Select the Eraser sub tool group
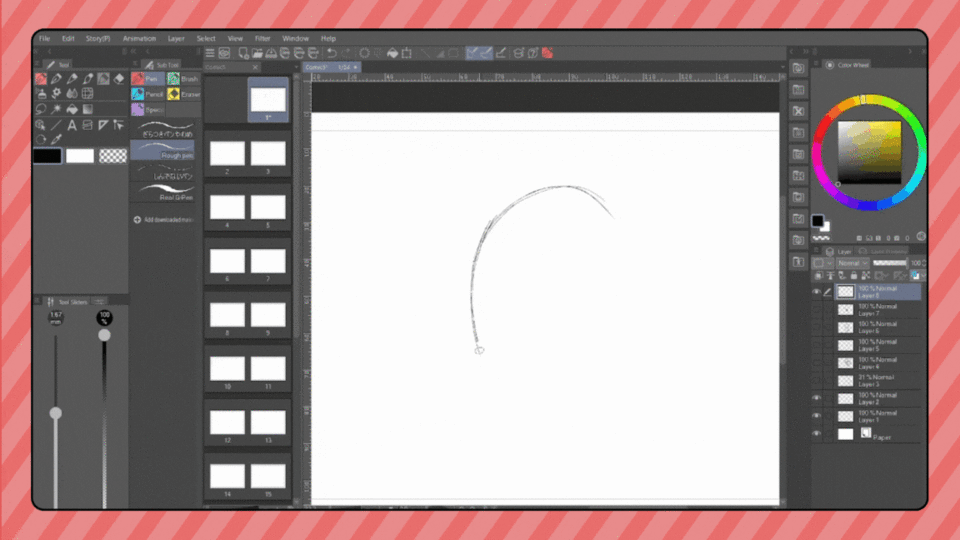960x540 pixels. 184,94
